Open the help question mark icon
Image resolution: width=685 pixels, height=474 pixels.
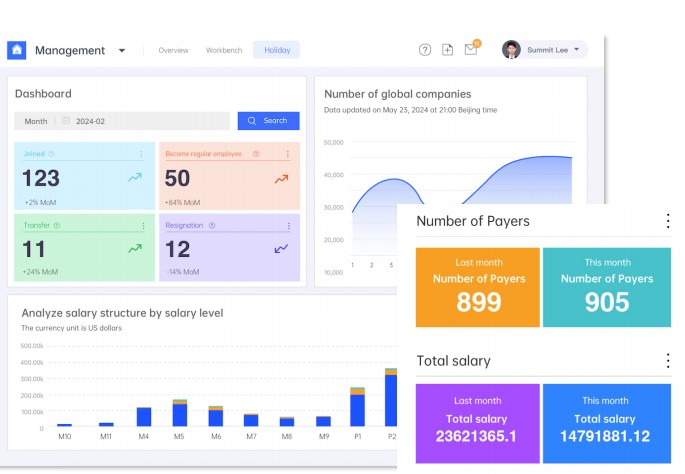[424, 50]
